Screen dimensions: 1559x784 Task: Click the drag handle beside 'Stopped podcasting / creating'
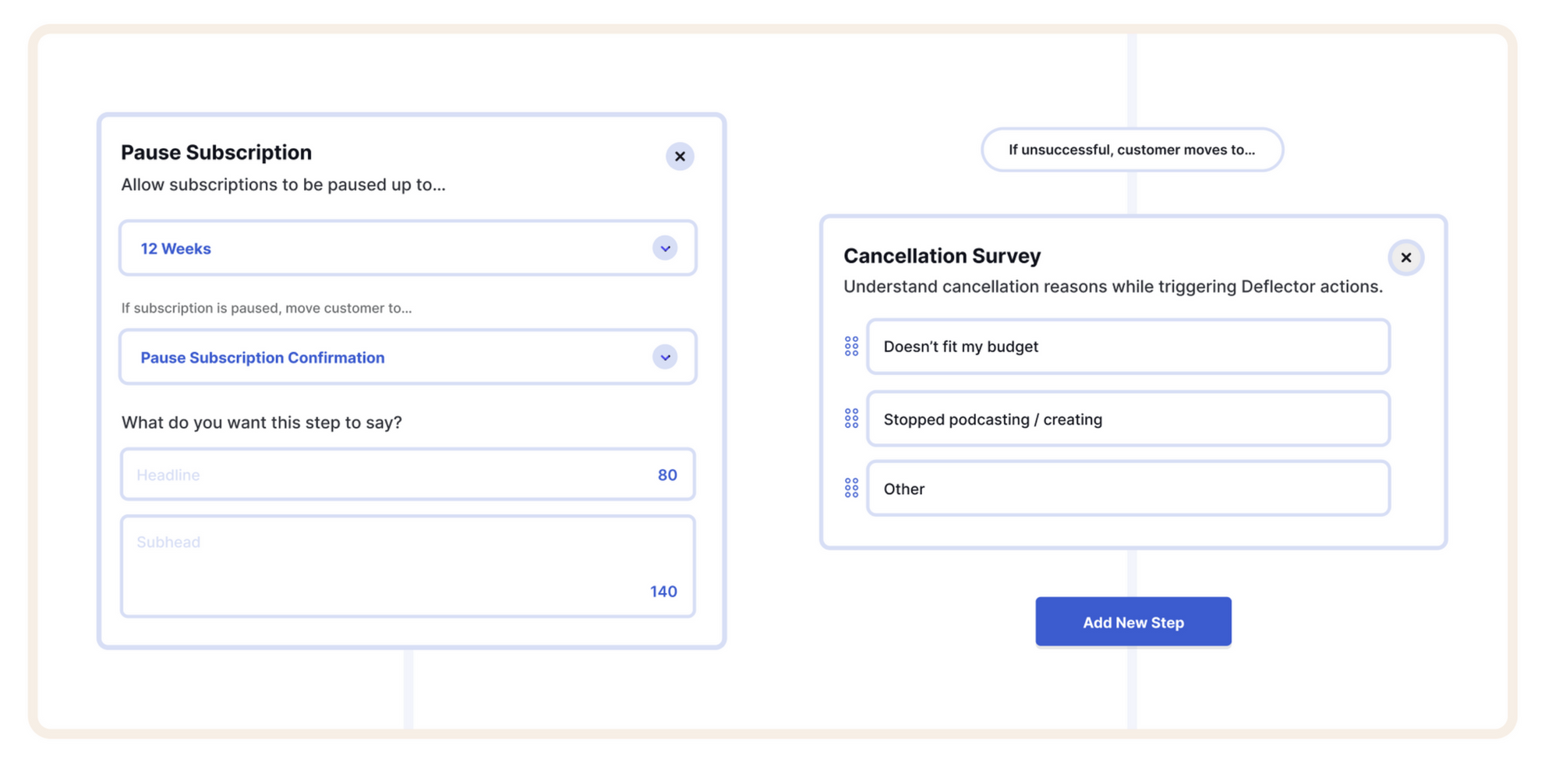pyautogui.click(x=850, y=418)
